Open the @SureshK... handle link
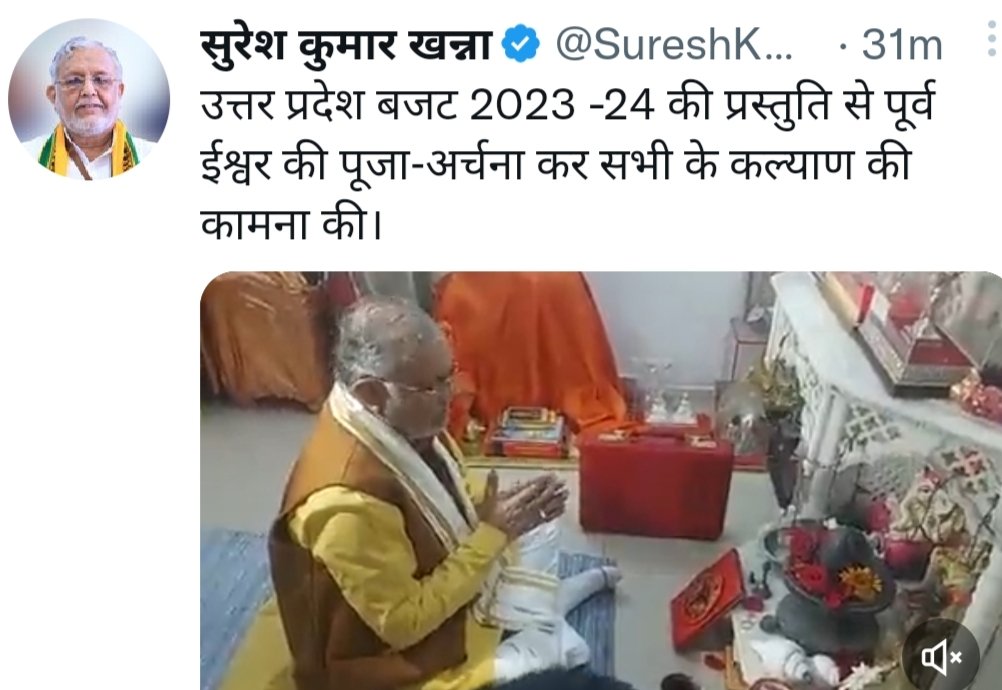Image resolution: width=1002 pixels, height=690 pixels. click(x=674, y=45)
